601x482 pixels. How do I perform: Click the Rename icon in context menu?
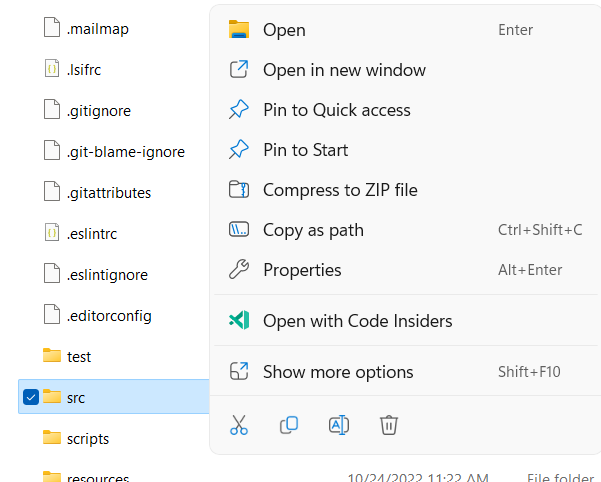[x=339, y=425]
